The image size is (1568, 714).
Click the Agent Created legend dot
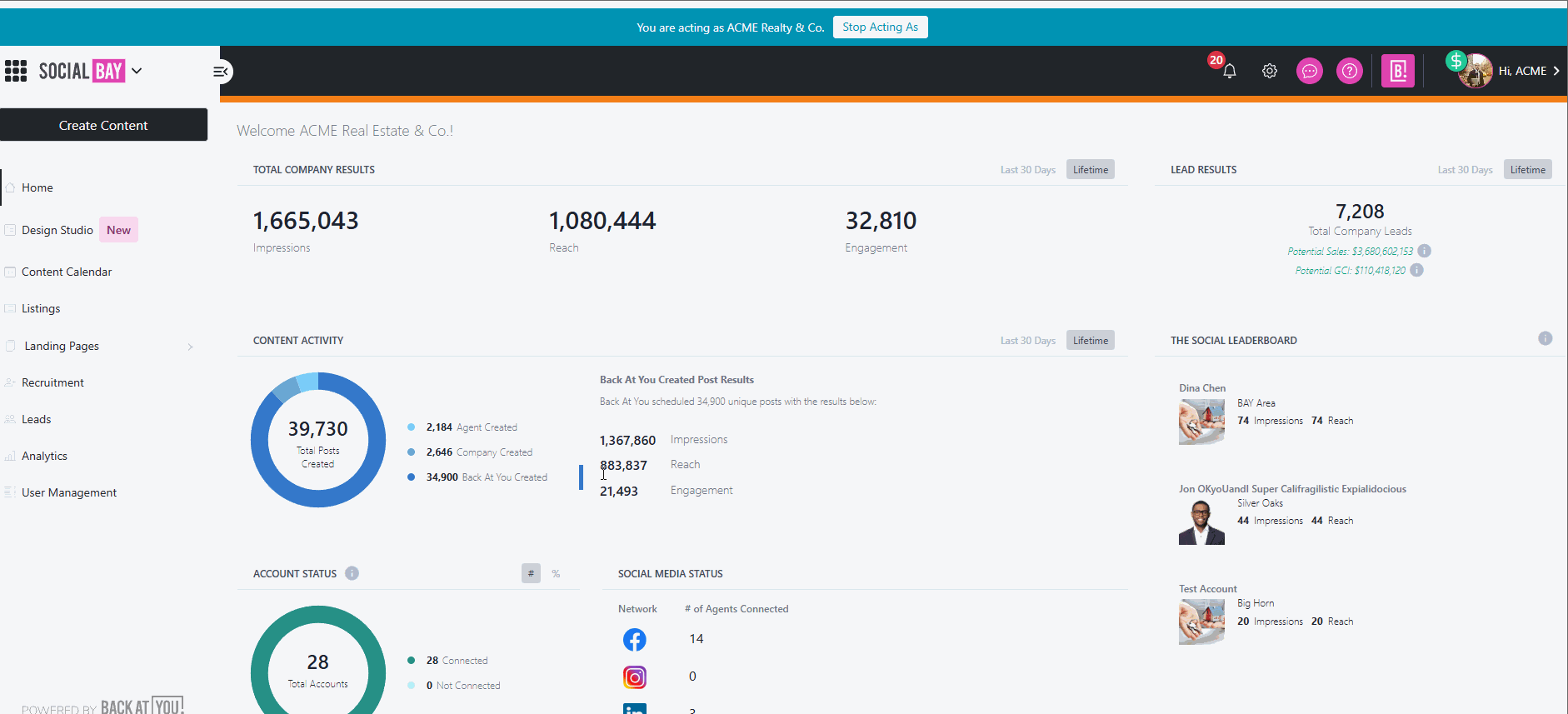click(412, 427)
